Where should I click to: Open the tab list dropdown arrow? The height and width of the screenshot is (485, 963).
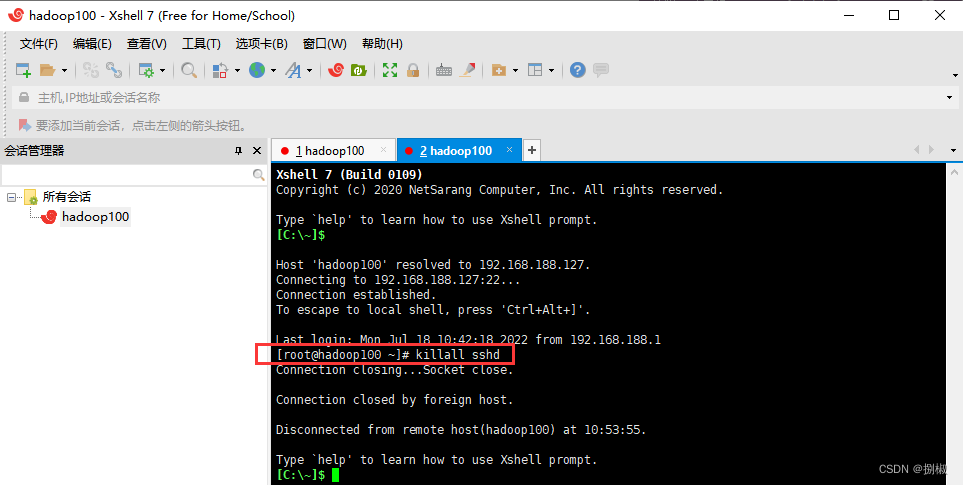954,150
